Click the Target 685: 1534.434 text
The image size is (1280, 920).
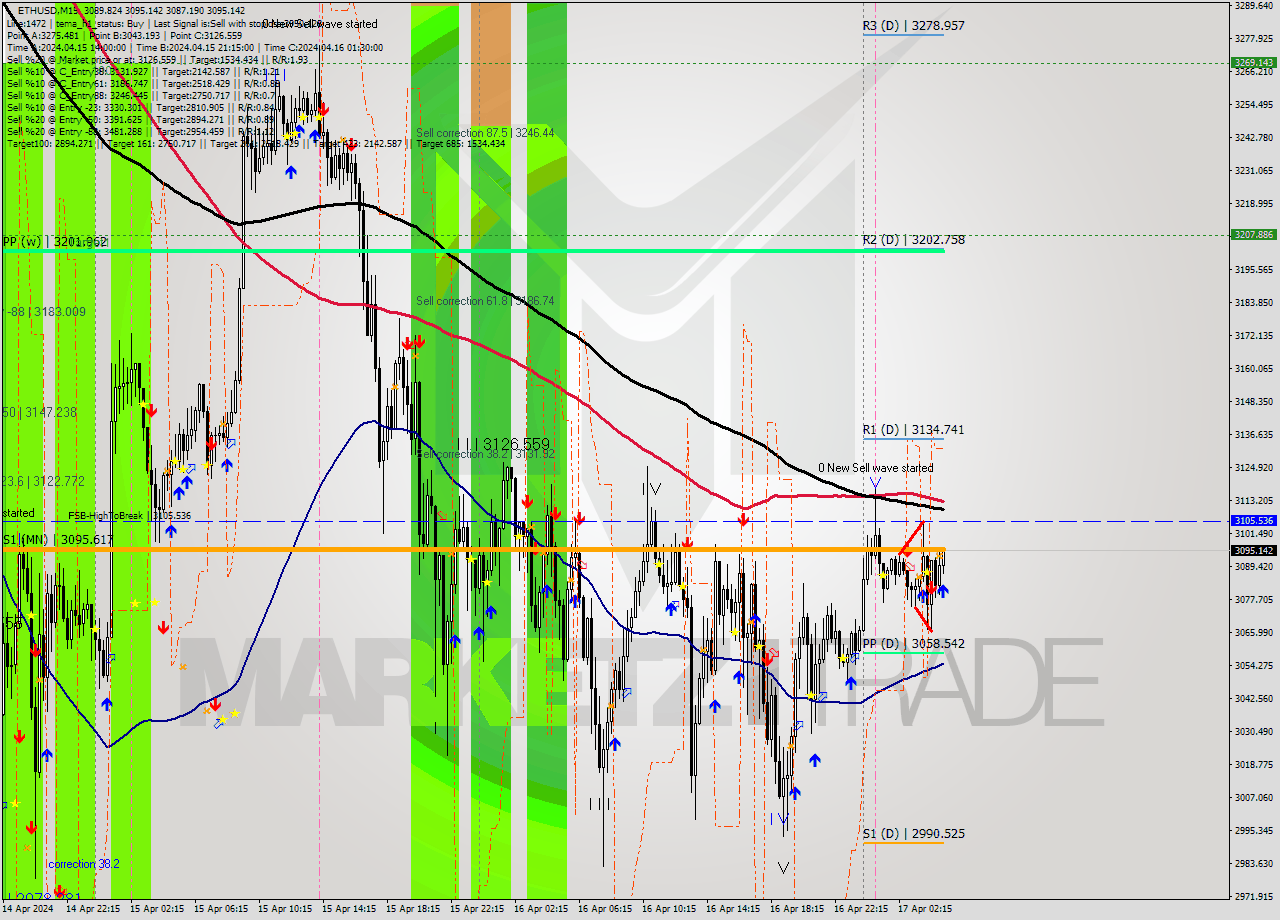461,143
